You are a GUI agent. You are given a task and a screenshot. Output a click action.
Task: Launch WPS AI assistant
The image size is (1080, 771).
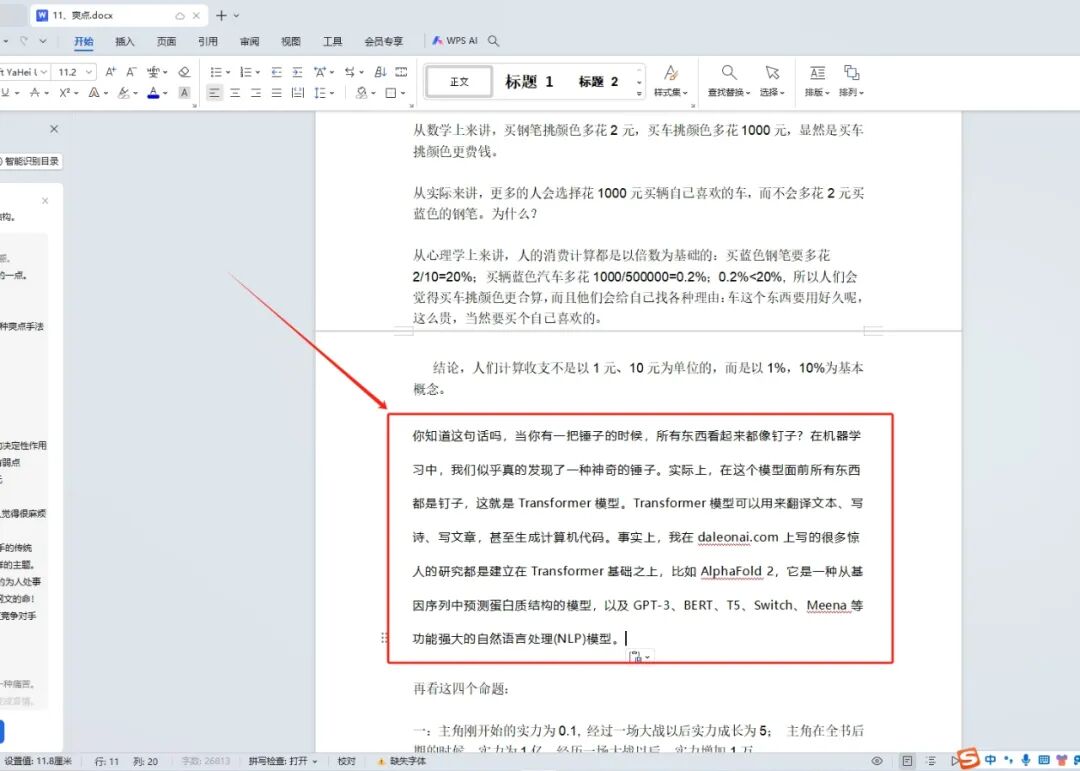[455, 41]
